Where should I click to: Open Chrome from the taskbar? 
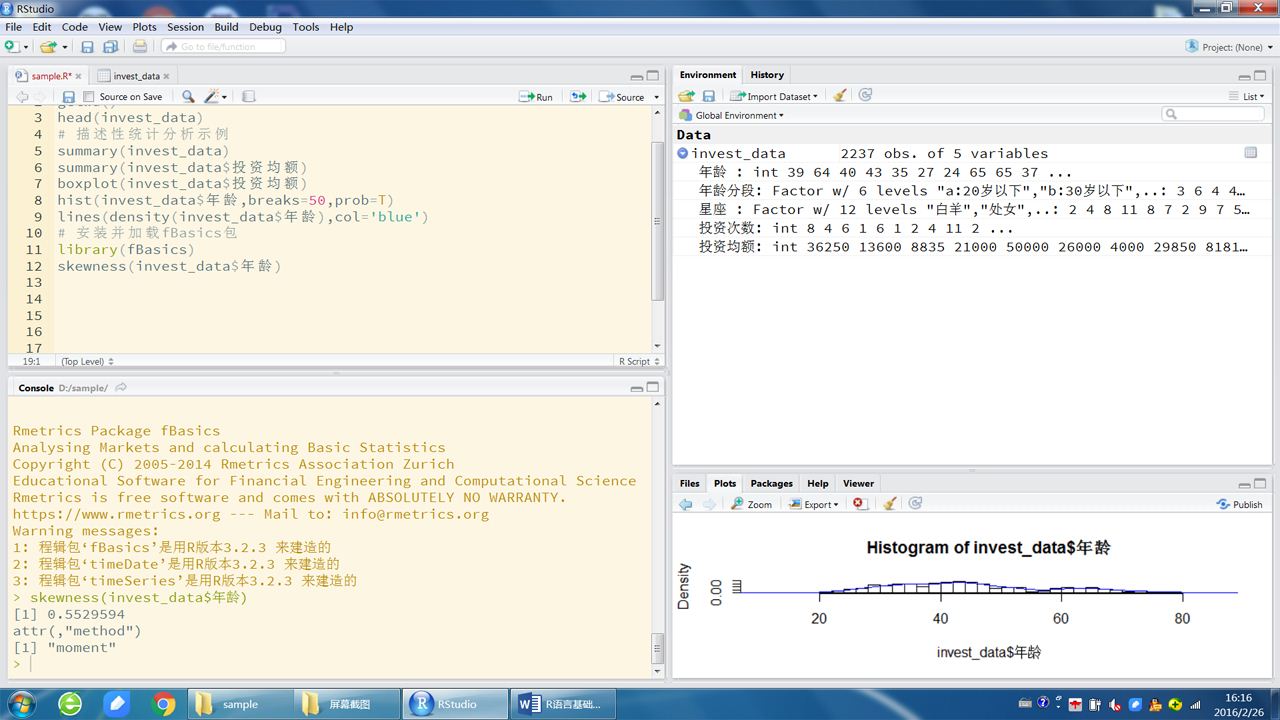pos(164,704)
